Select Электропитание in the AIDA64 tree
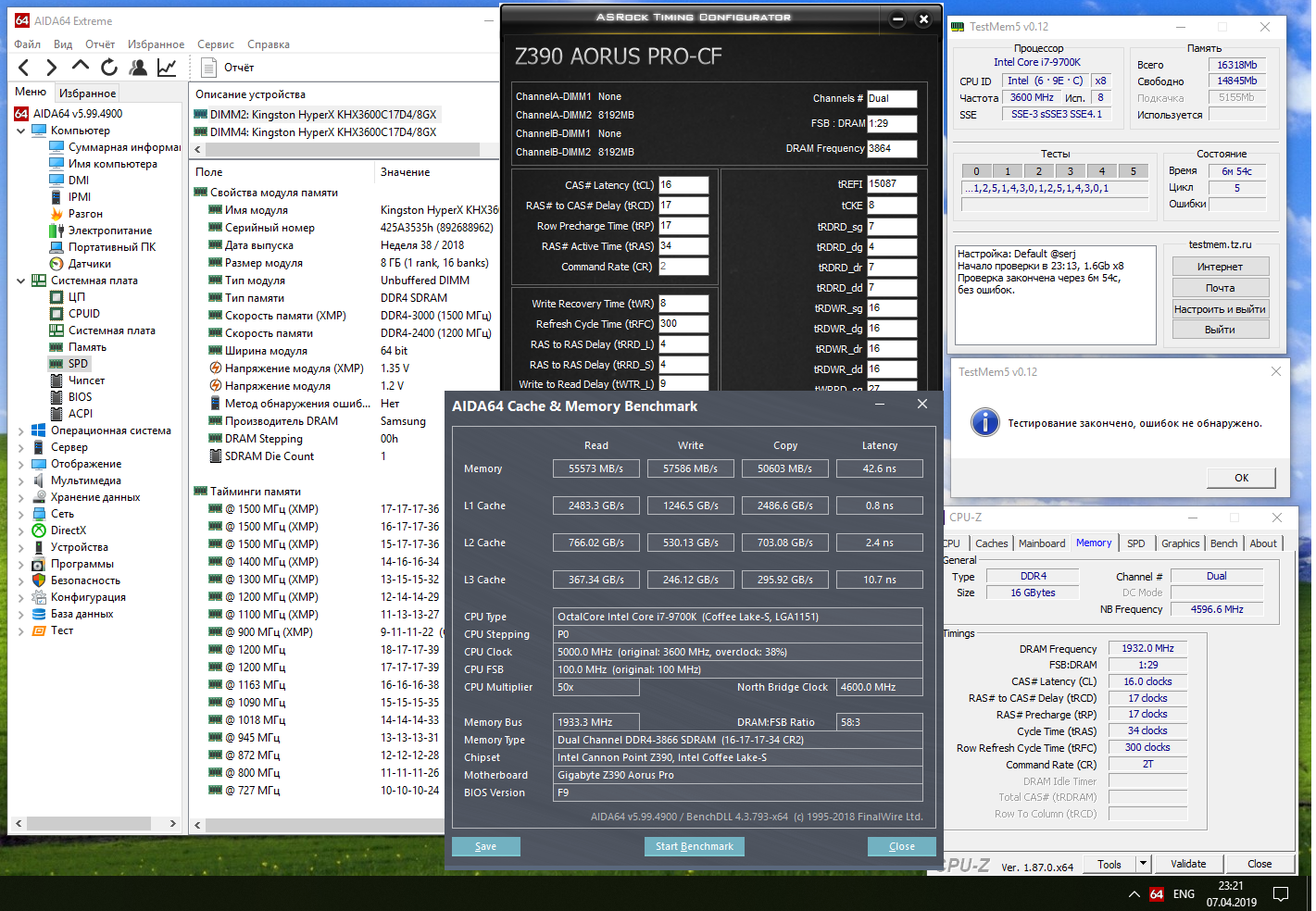1316x911 pixels. (110, 231)
